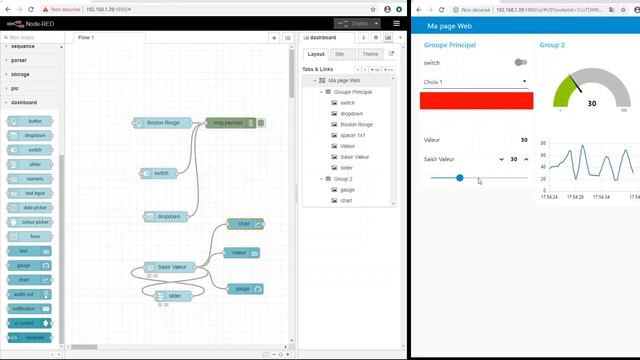Viewport: 640px width, 360px height.
Task: Select Saisir Valeur in layout tree
Action: click(x=354, y=157)
